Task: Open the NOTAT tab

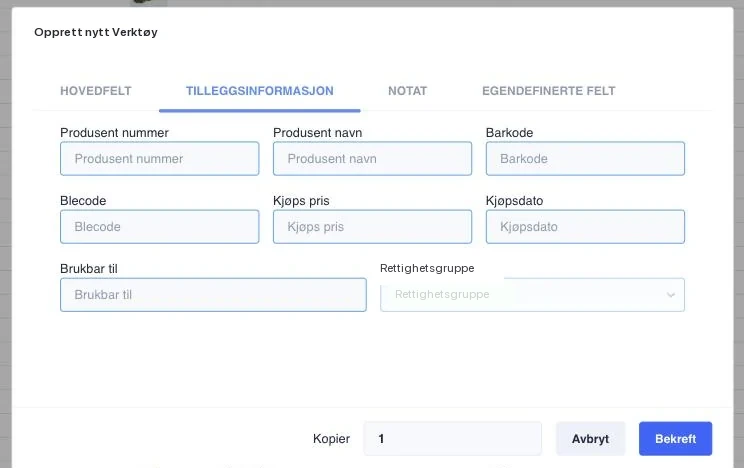Action: pyautogui.click(x=408, y=91)
